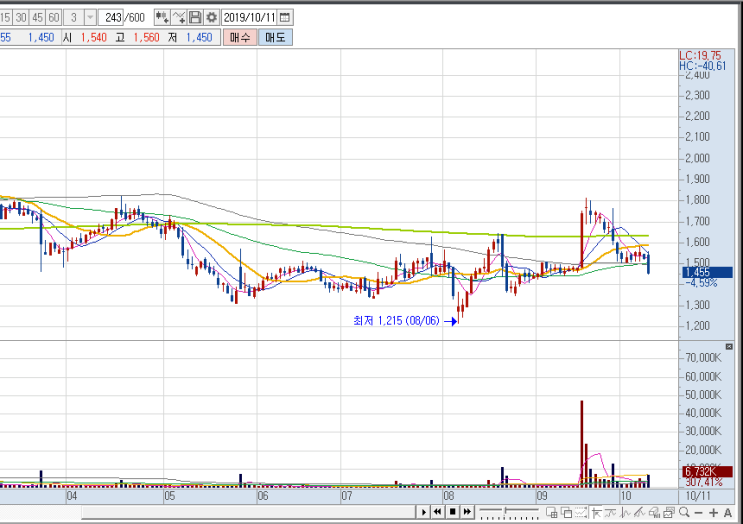Click the 10/11 date label on axis
743x524 pixels.
[698, 496]
